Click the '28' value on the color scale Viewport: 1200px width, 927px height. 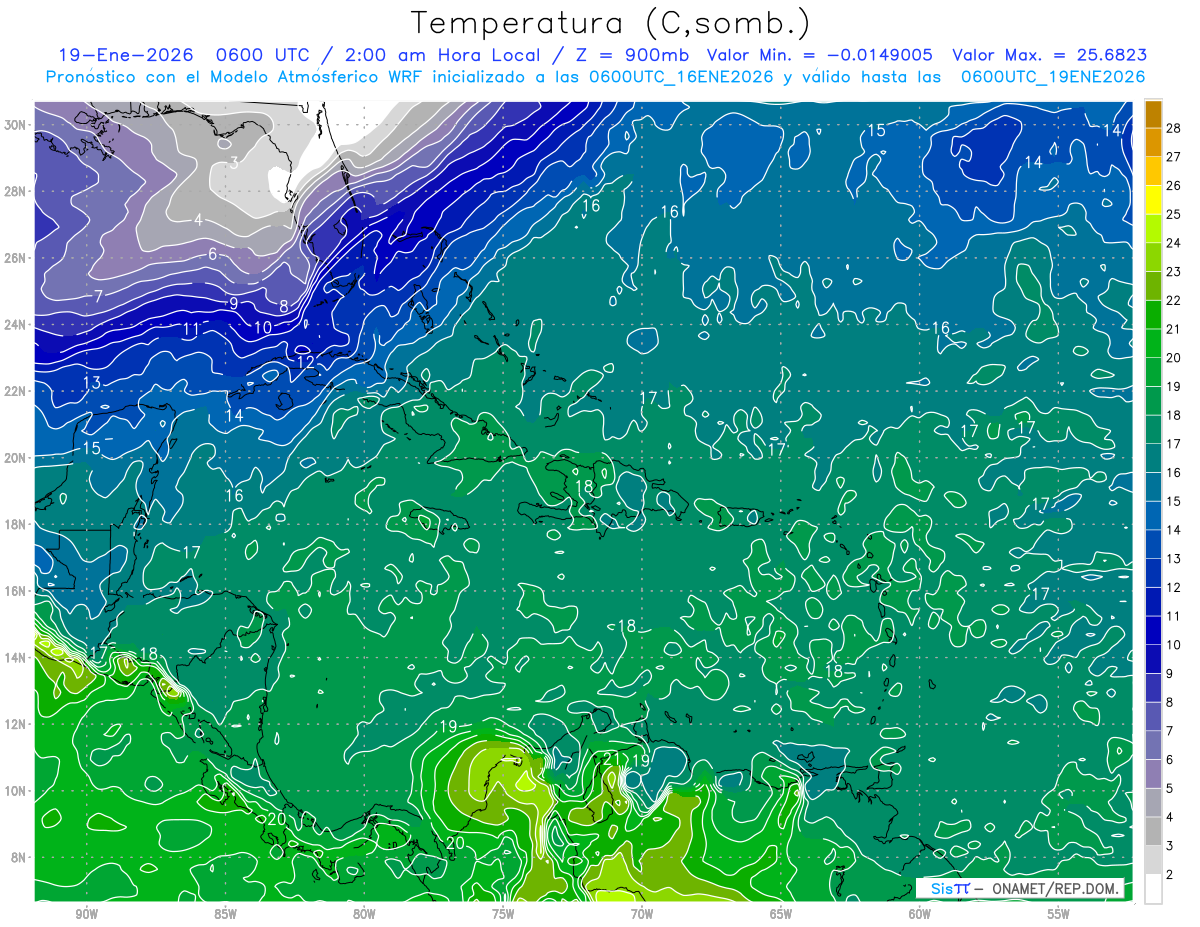1174,128
